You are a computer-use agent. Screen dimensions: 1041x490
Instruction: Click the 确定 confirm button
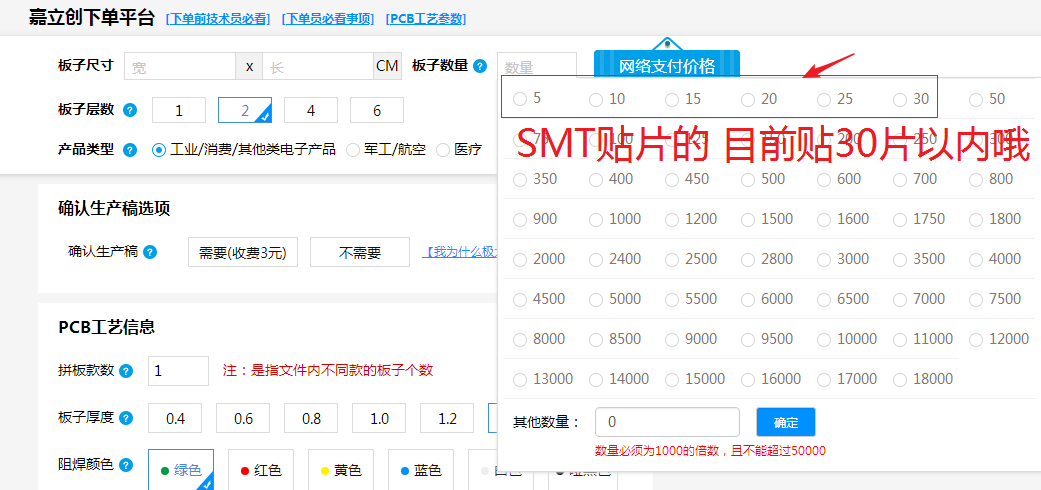click(x=786, y=422)
